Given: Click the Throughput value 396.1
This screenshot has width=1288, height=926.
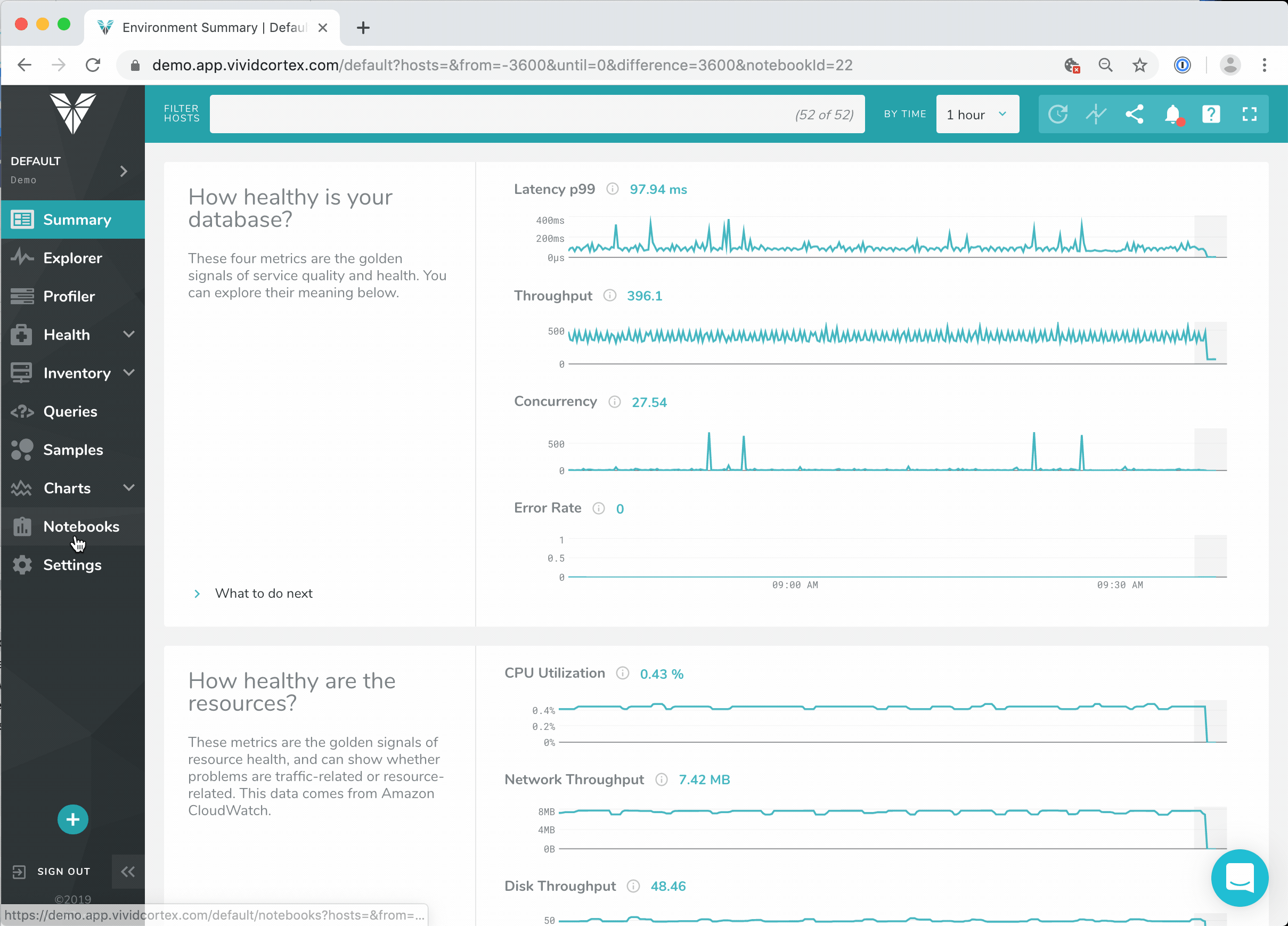Looking at the screenshot, I should (644, 296).
